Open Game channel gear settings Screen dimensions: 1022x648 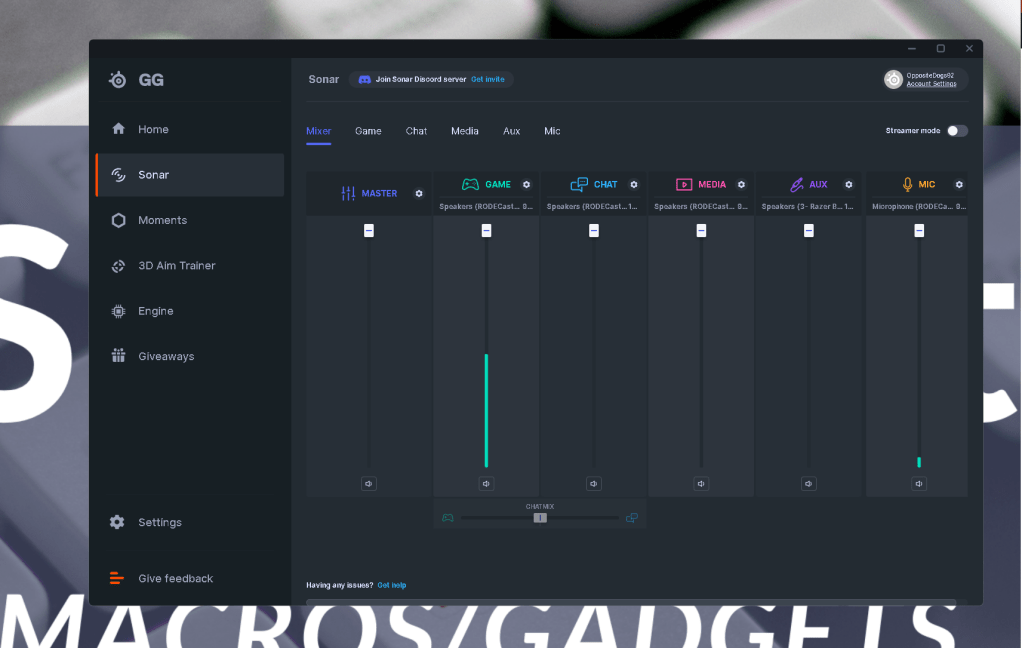tap(527, 184)
